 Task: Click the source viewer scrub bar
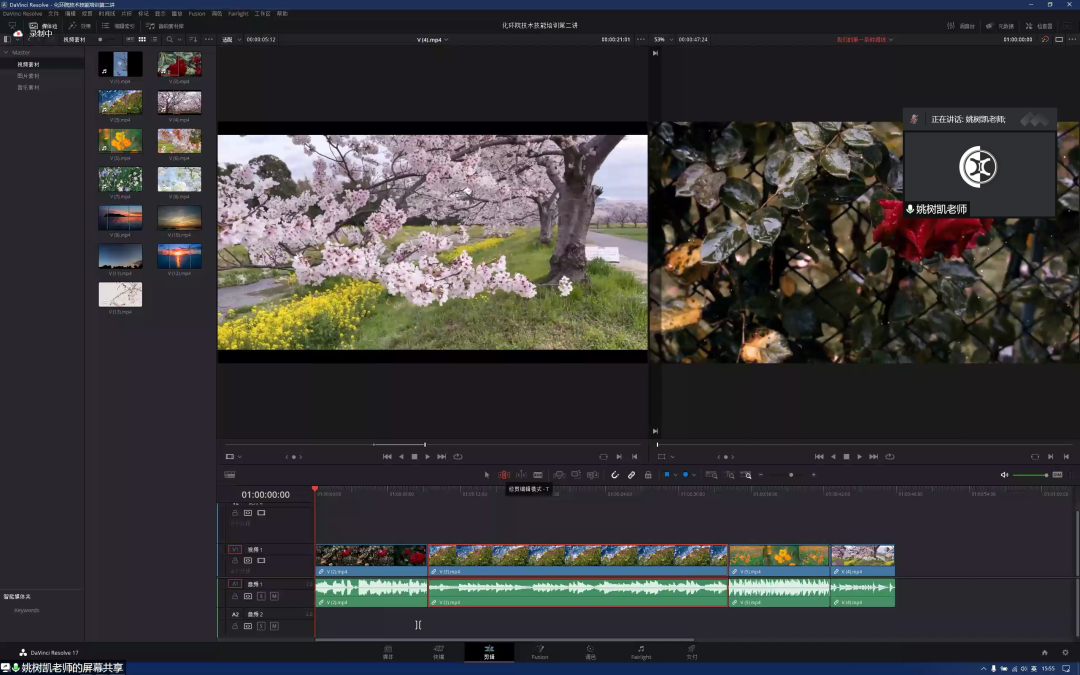(x=433, y=444)
